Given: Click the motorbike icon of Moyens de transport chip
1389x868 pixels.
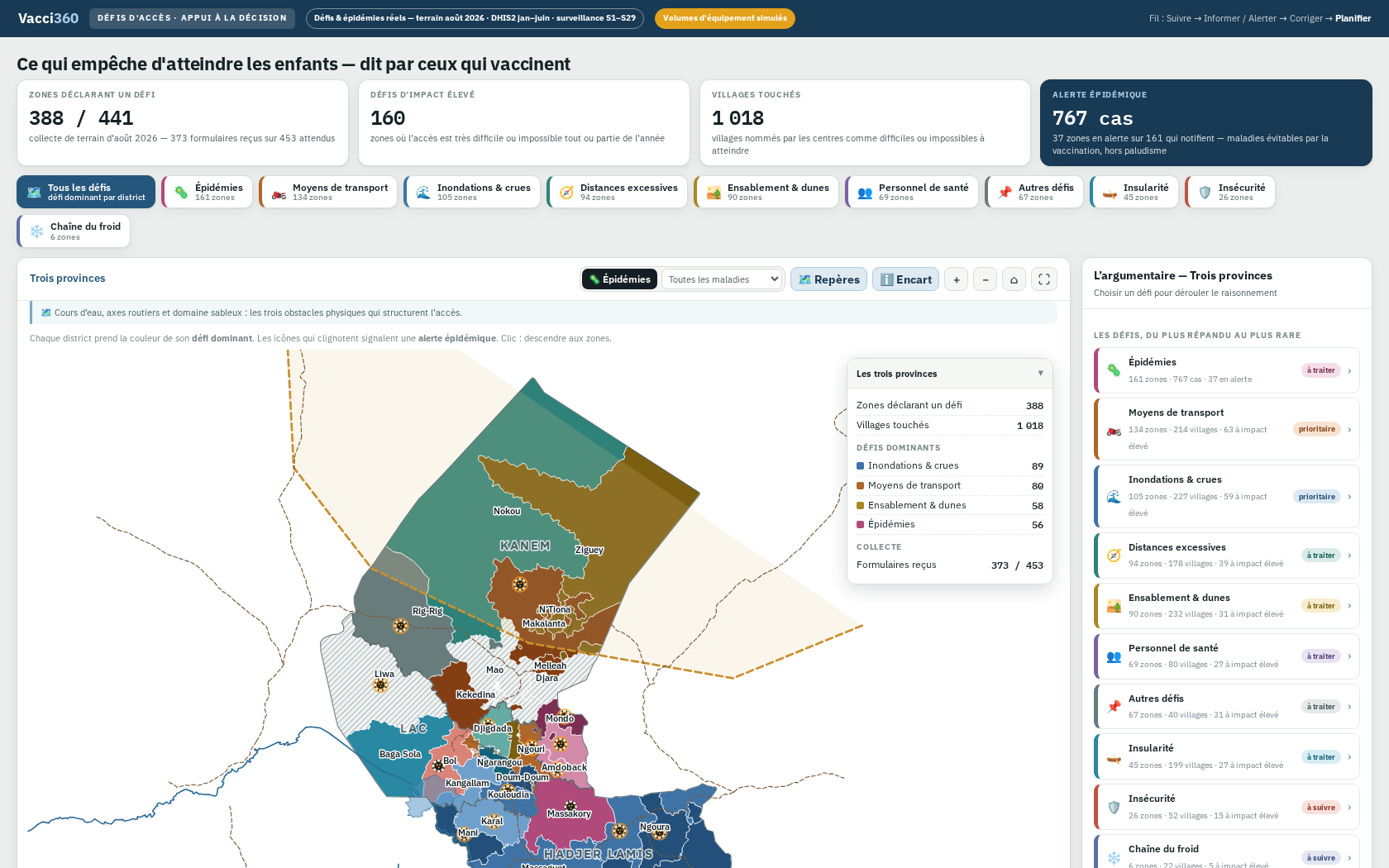Looking at the screenshot, I should point(279,193).
